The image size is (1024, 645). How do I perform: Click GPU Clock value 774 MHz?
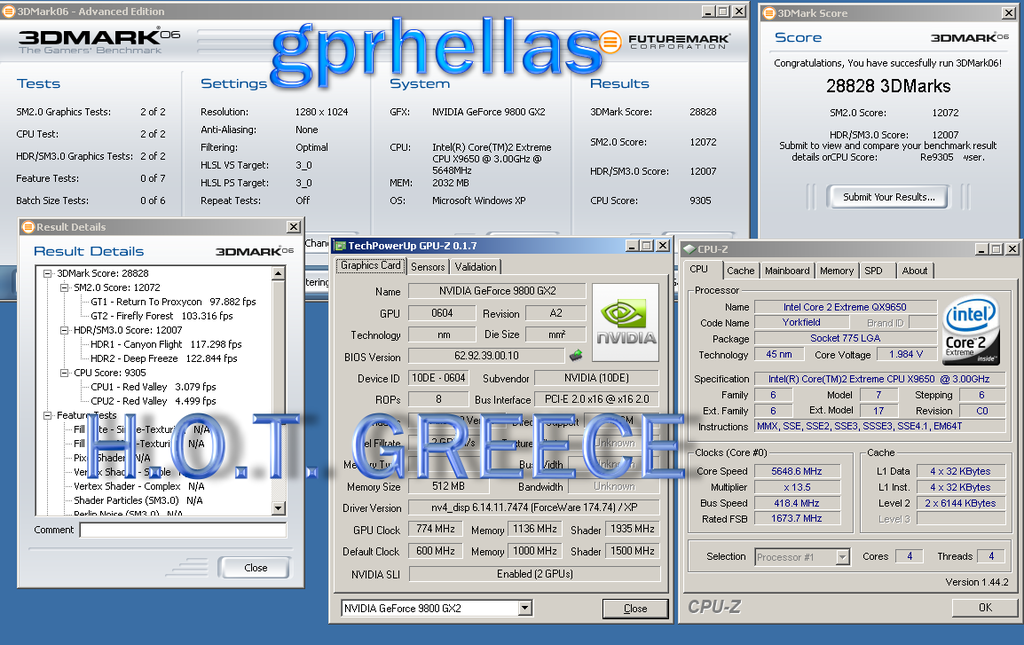435,529
